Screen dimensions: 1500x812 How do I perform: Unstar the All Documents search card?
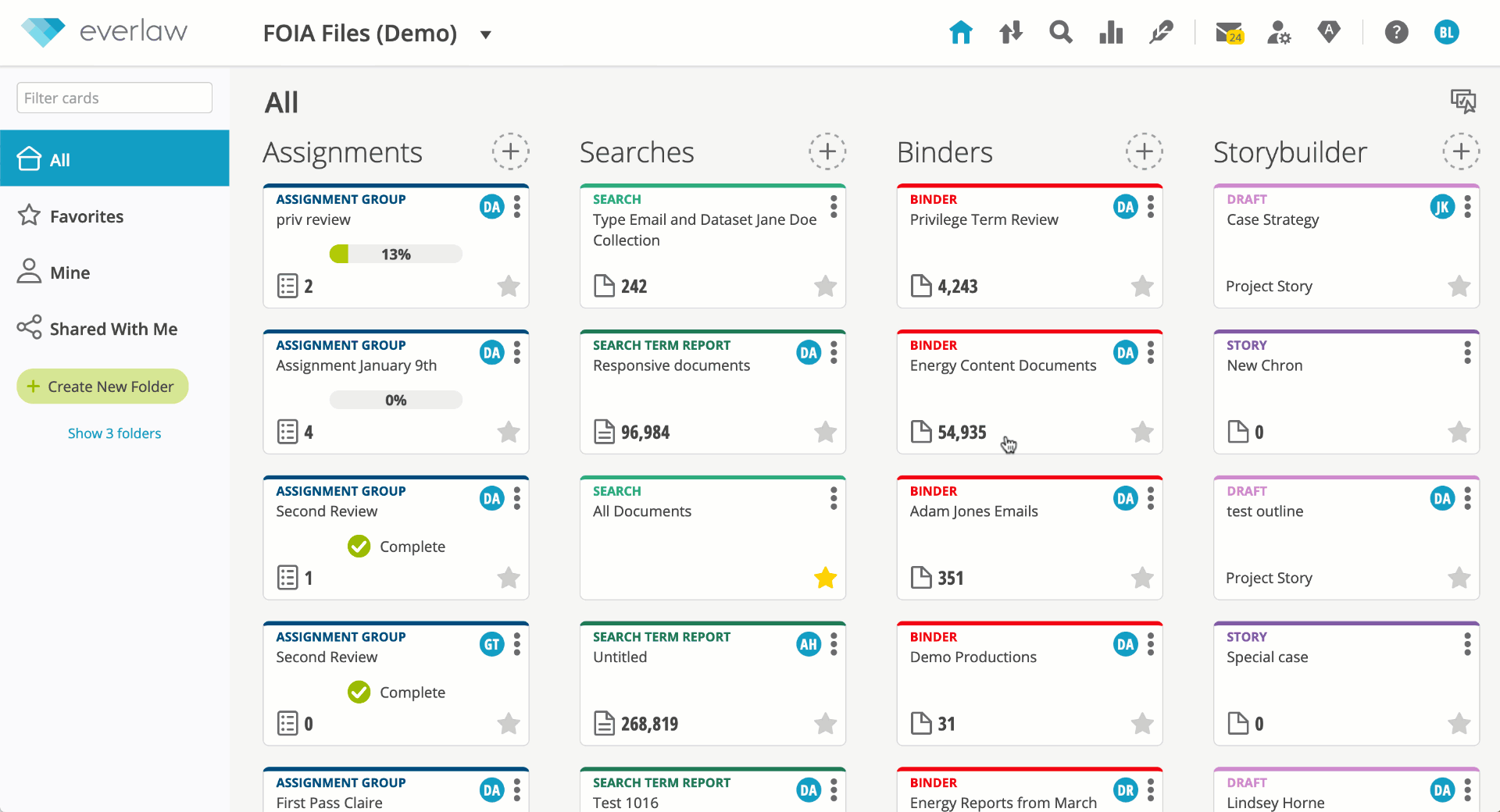pyautogui.click(x=826, y=578)
